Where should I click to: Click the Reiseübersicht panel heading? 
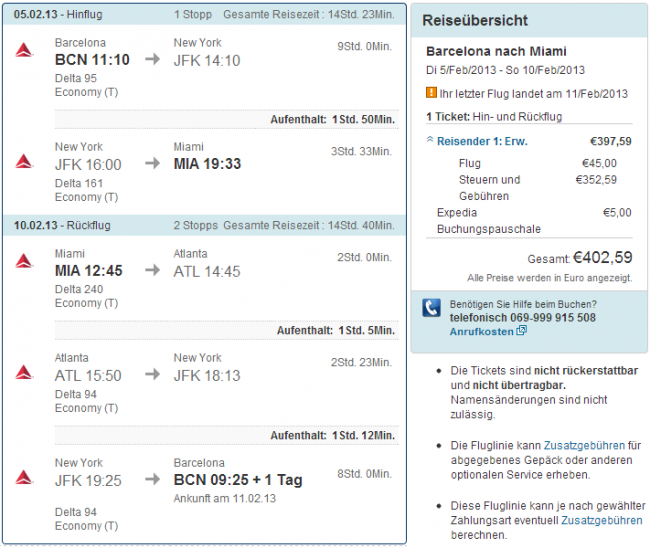475,20
